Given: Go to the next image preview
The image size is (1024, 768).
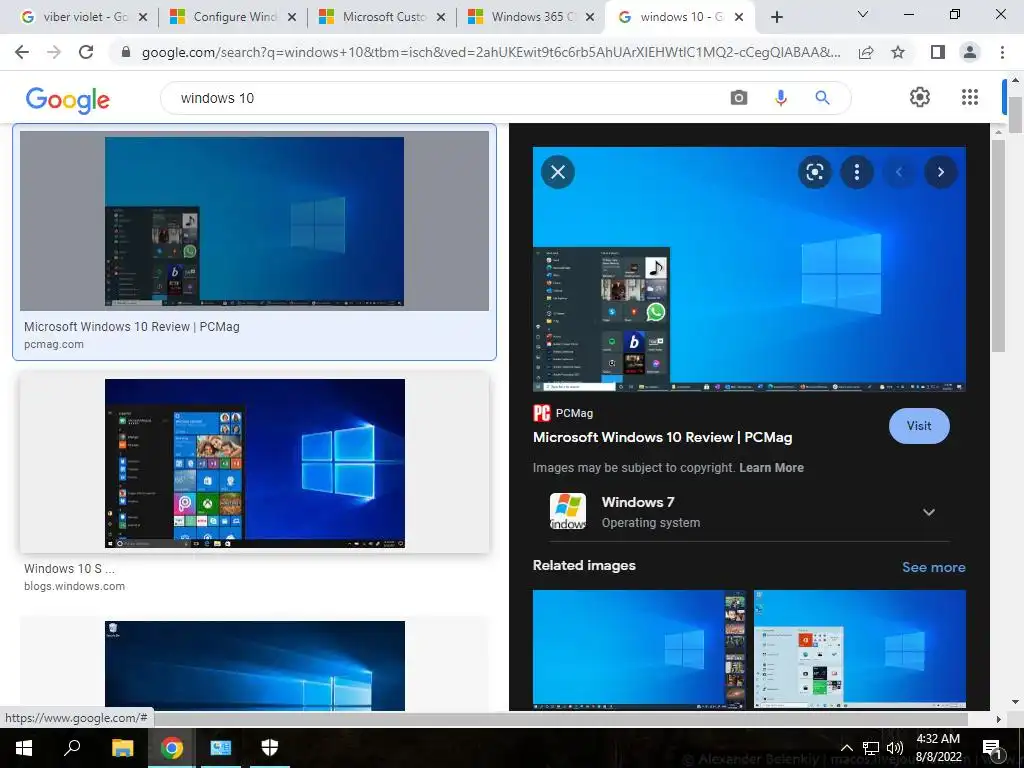Looking at the screenshot, I should click(x=940, y=172).
